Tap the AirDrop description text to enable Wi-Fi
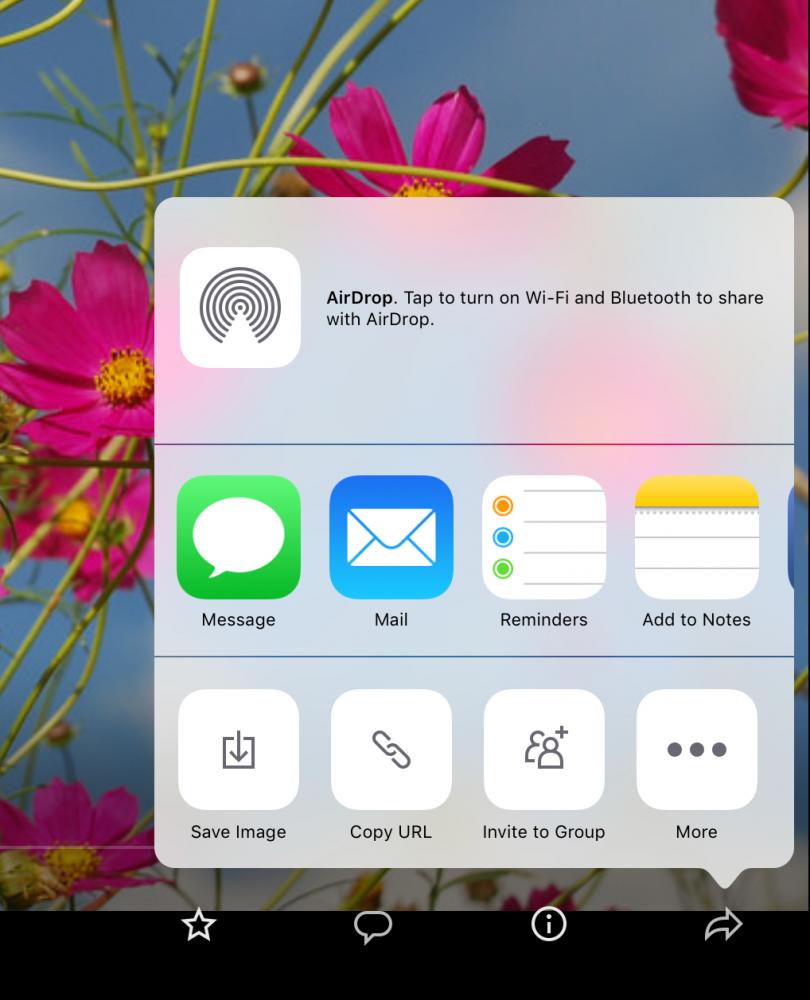 coord(545,308)
